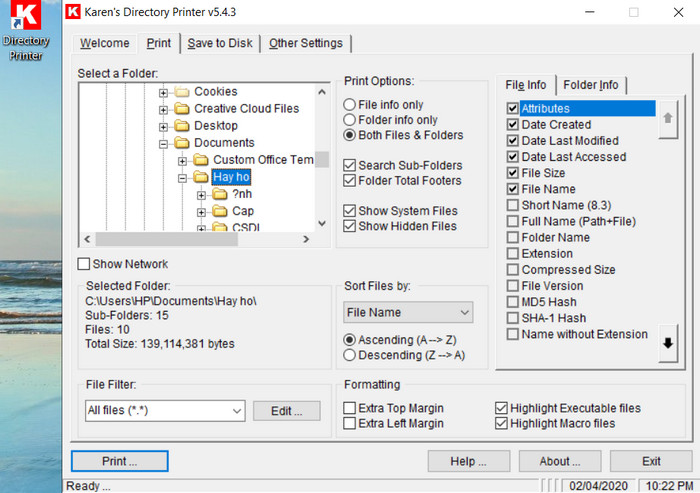Click the Exit button

(651, 461)
